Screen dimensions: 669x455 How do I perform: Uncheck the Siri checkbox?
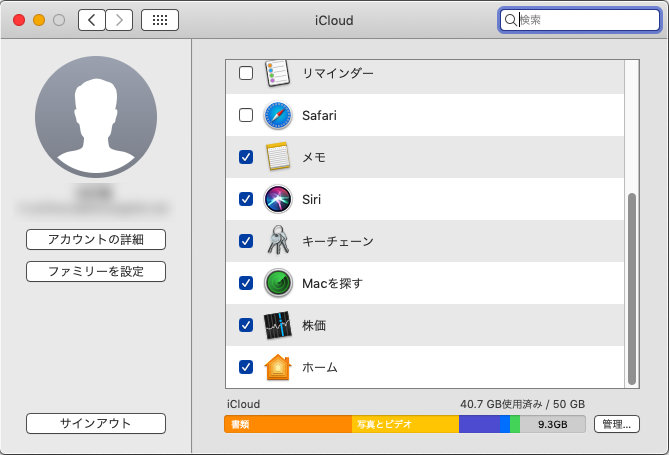click(246, 199)
